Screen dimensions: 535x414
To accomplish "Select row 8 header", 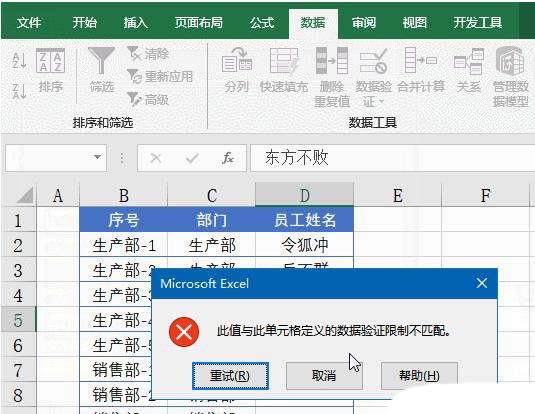I will (x=18, y=395).
